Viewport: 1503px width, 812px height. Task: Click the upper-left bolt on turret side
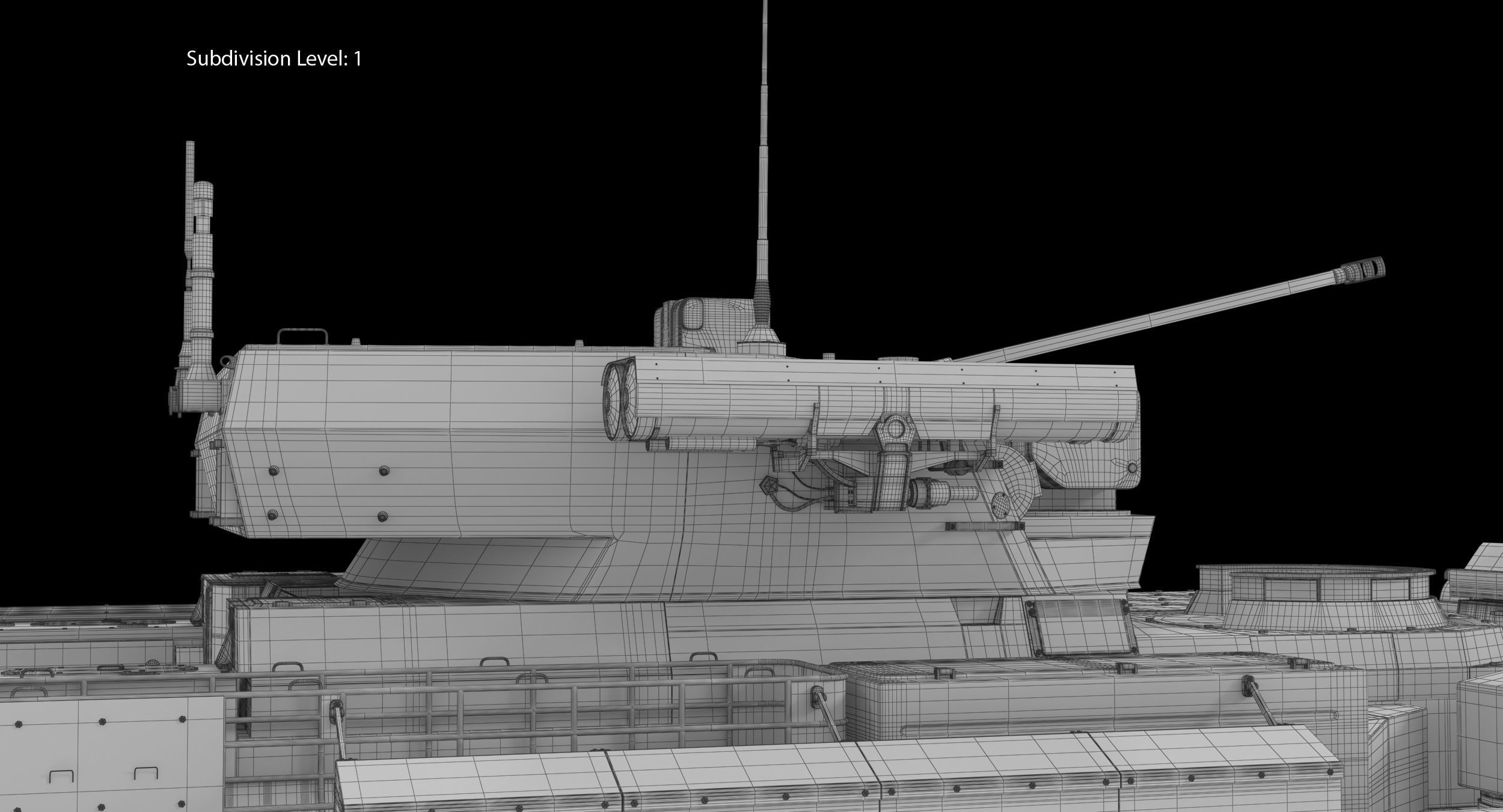[274, 471]
